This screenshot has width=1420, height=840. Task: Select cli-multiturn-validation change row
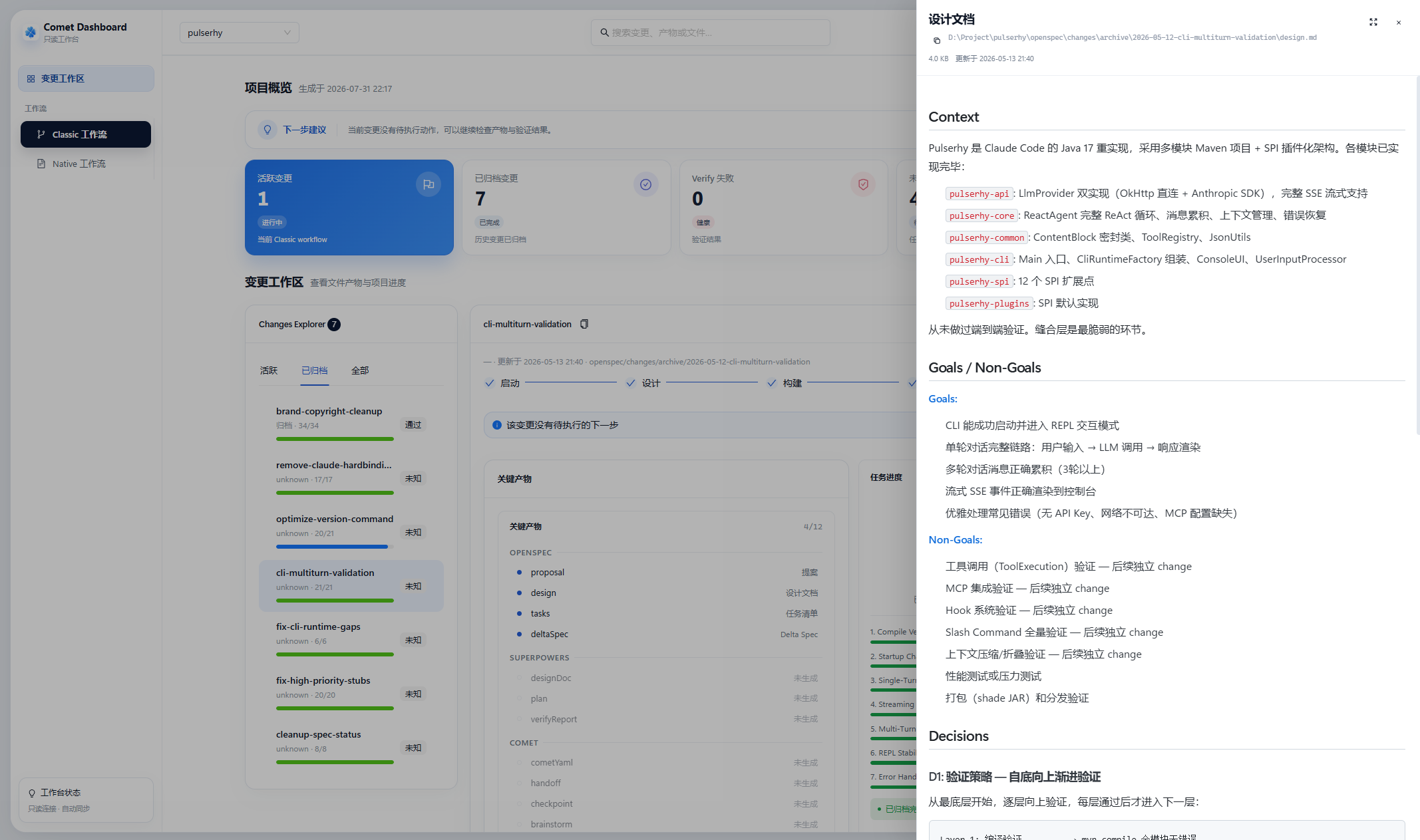(351, 585)
